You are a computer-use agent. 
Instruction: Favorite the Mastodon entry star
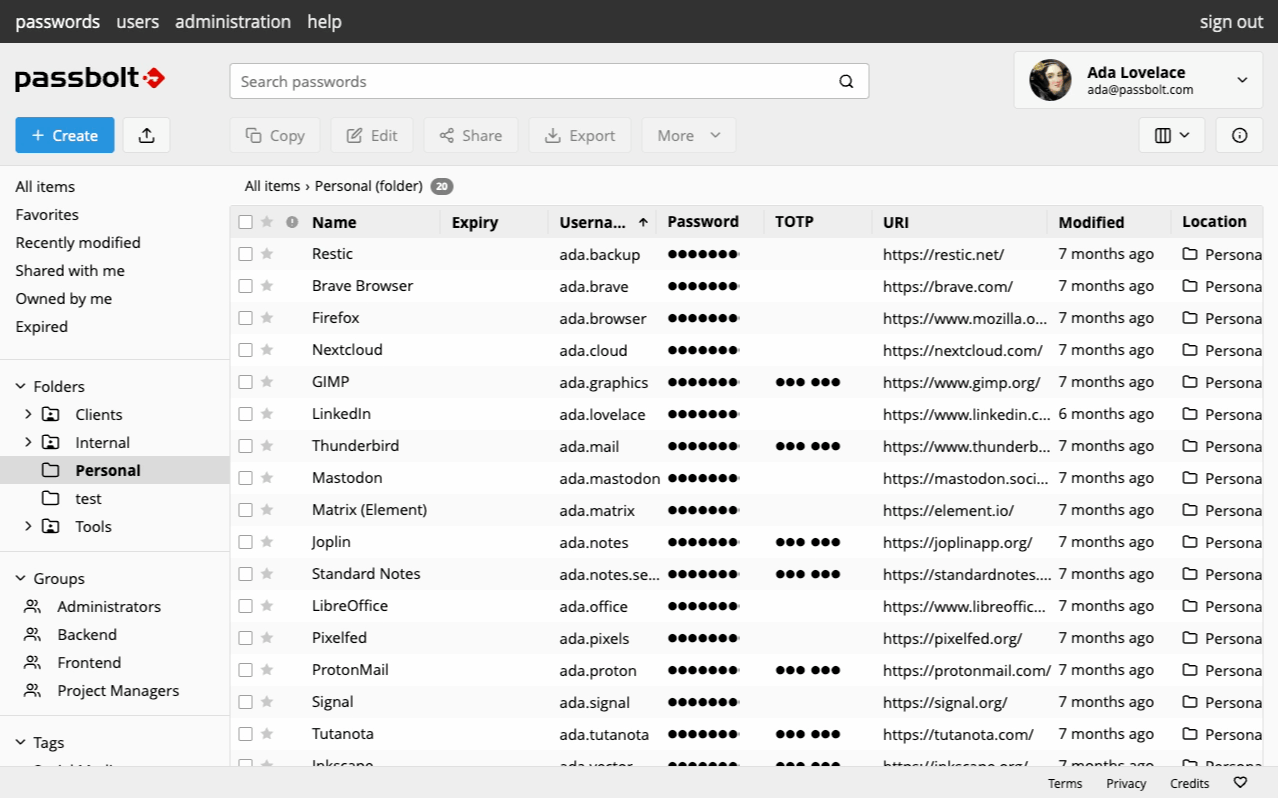click(267, 478)
